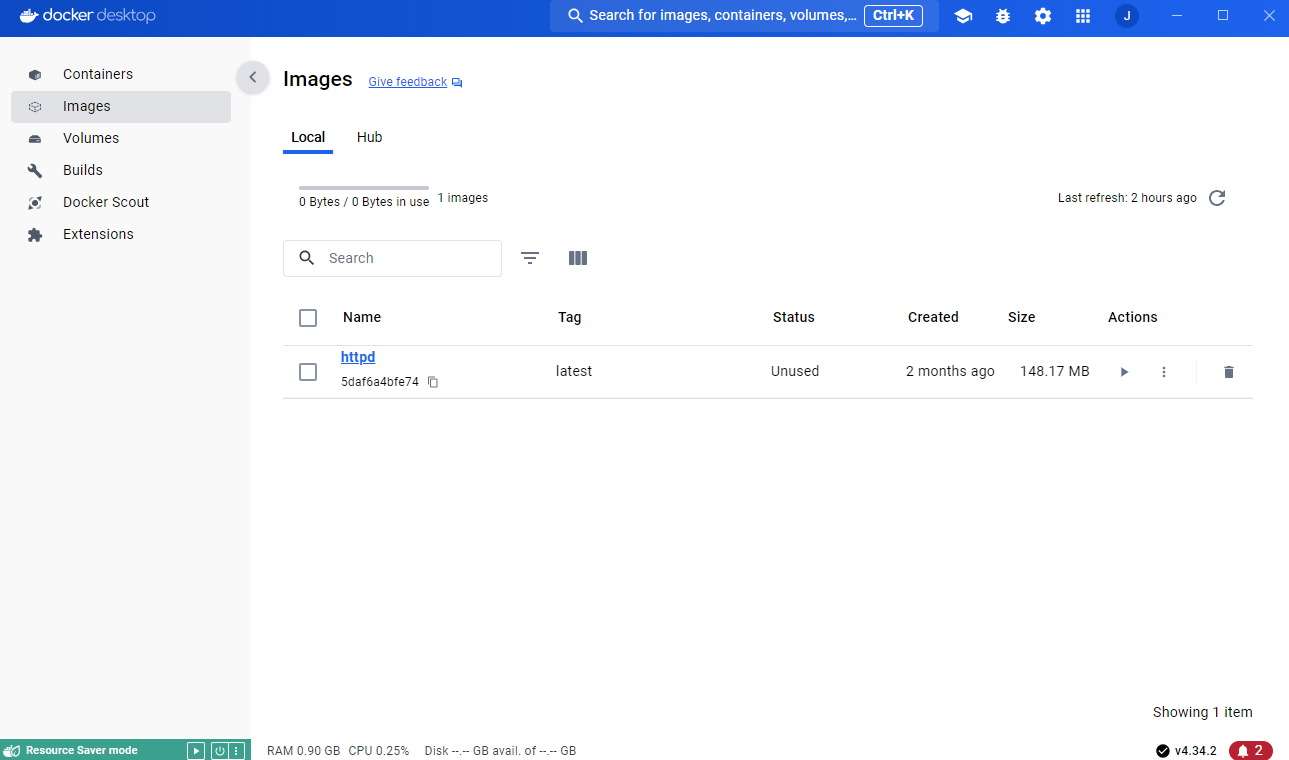
Task: Click the 'Unused' status cell
Action: pos(795,371)
